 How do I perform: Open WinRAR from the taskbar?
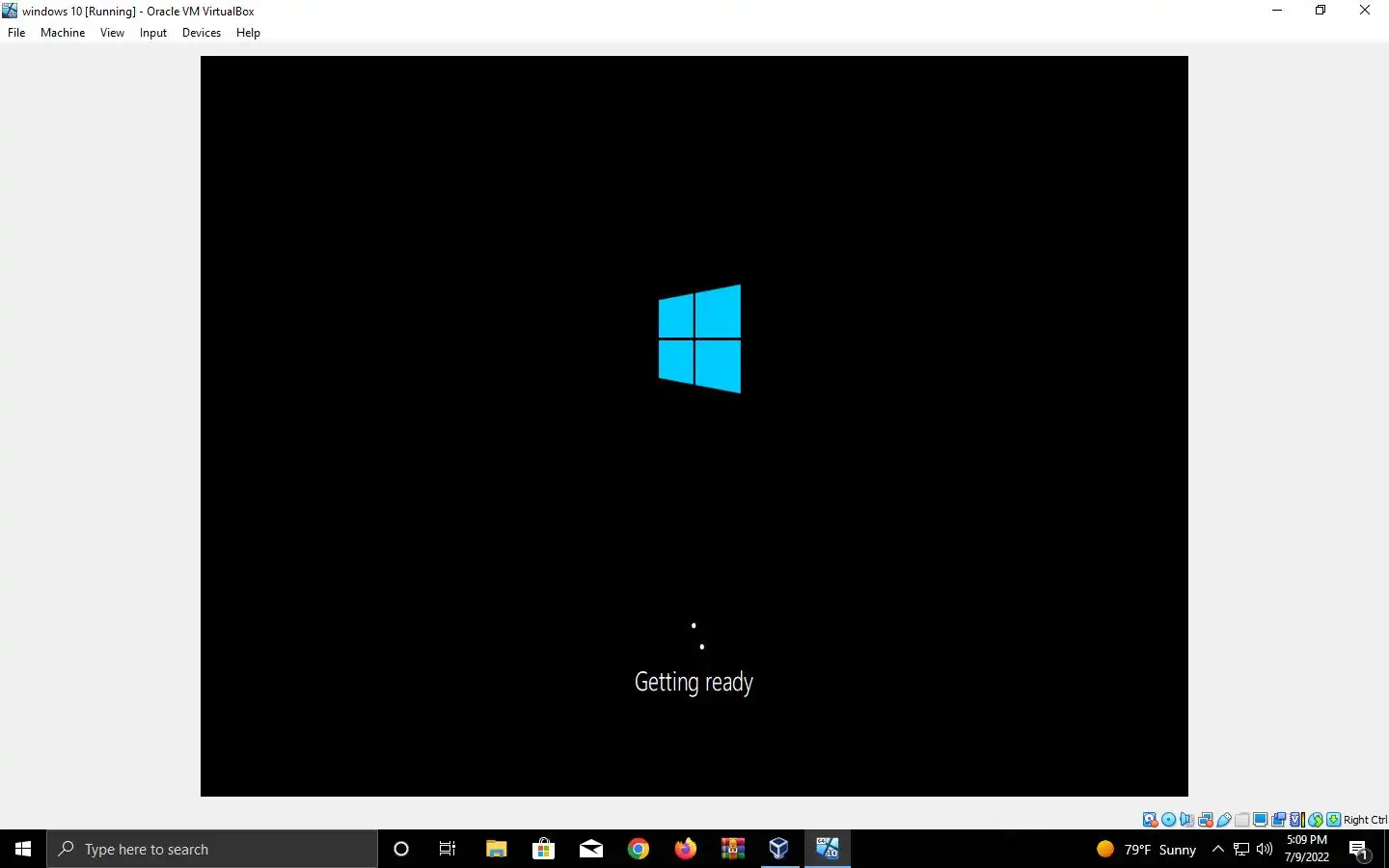click(x=733, y=849)
